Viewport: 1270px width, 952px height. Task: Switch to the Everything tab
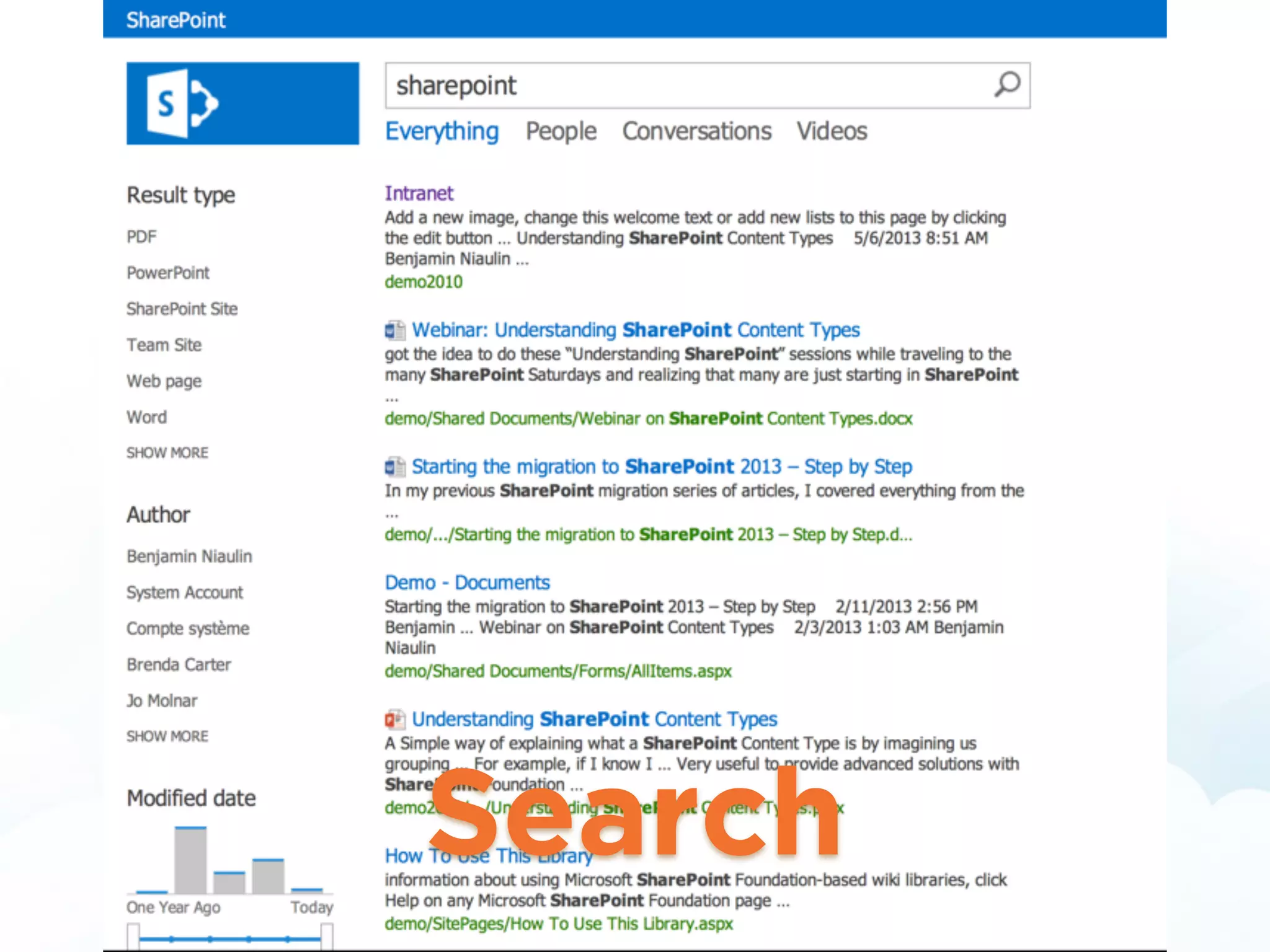point(442,132)
